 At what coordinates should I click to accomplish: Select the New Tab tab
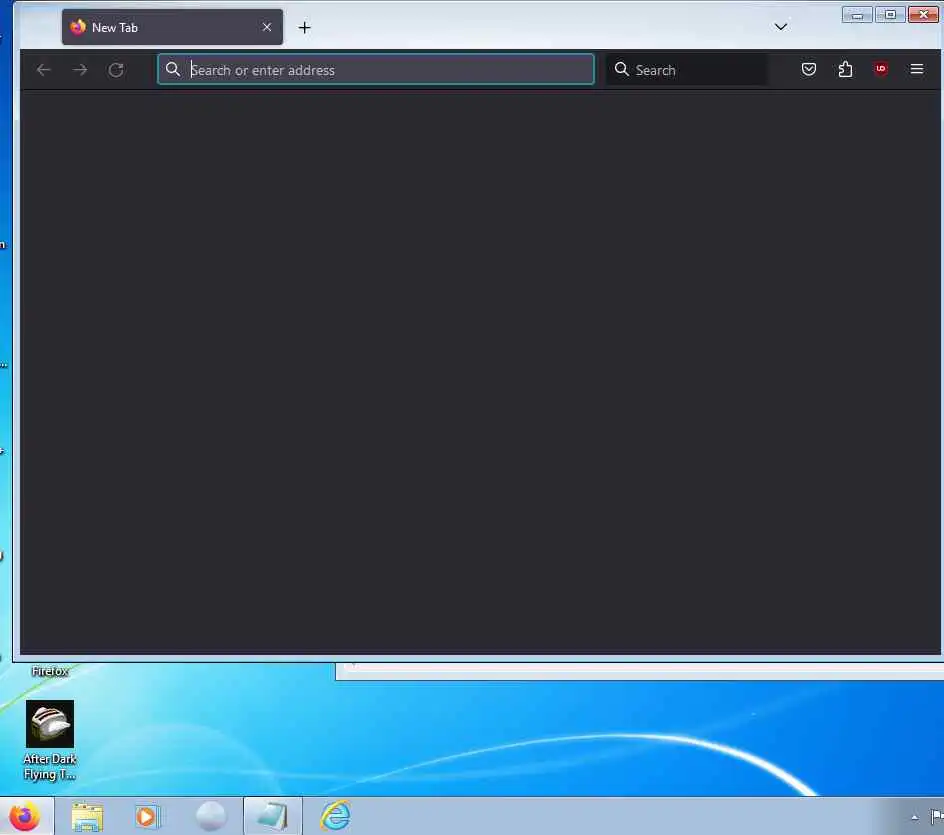pyautogui.click(x=172, y=27)
